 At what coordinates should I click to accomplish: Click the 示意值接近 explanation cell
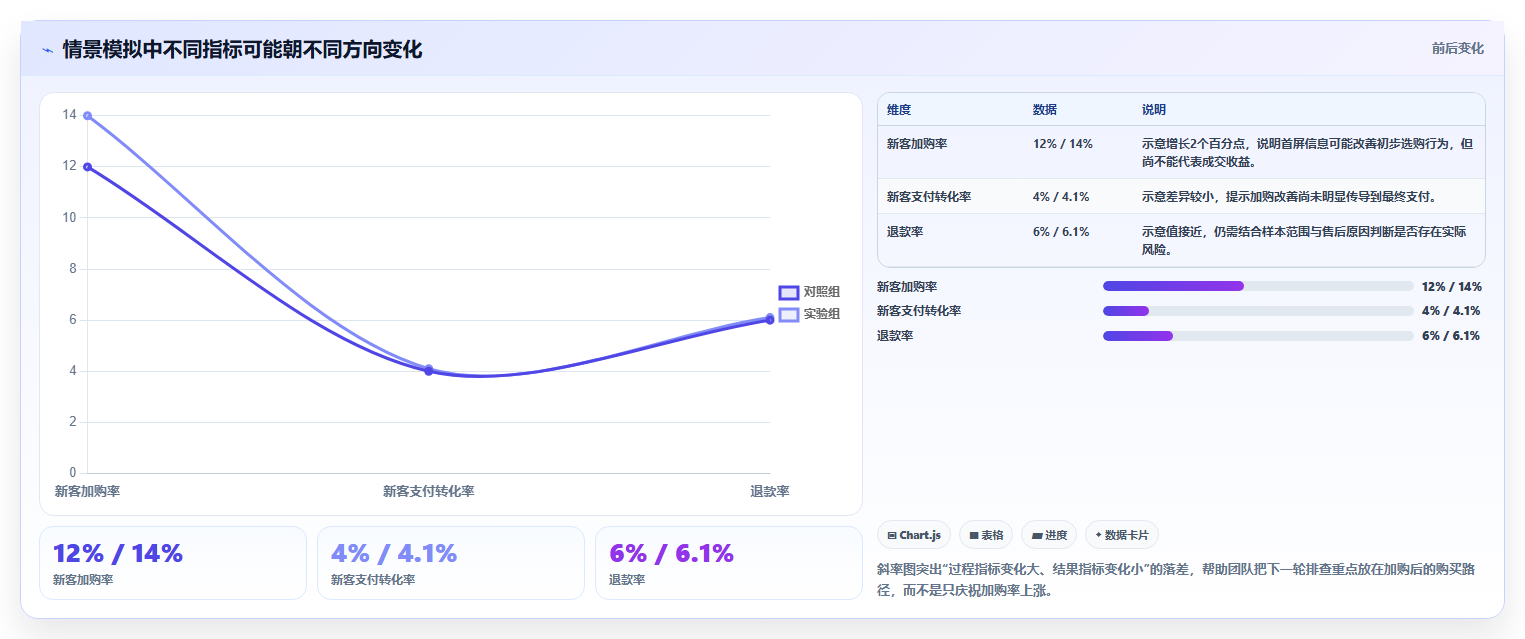1304,240
